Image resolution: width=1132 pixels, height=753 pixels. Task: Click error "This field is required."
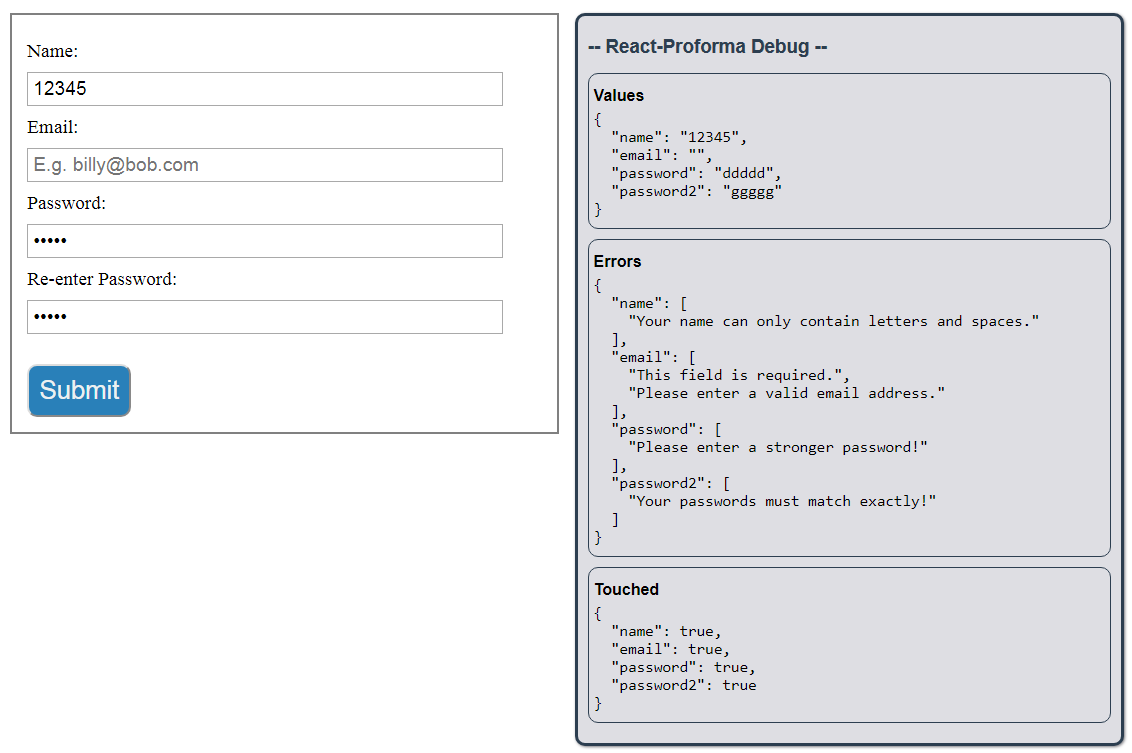(739, 375)
